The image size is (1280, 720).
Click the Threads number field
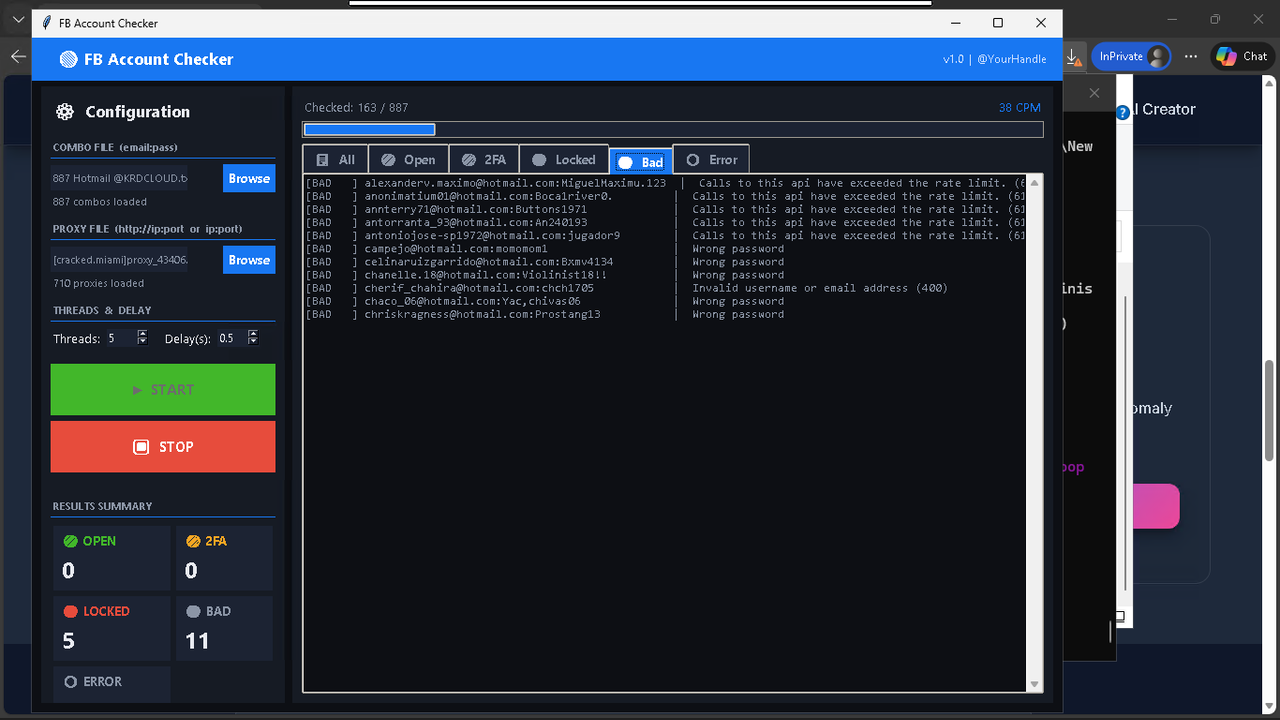pyautogui.click(x=120, y=339)
